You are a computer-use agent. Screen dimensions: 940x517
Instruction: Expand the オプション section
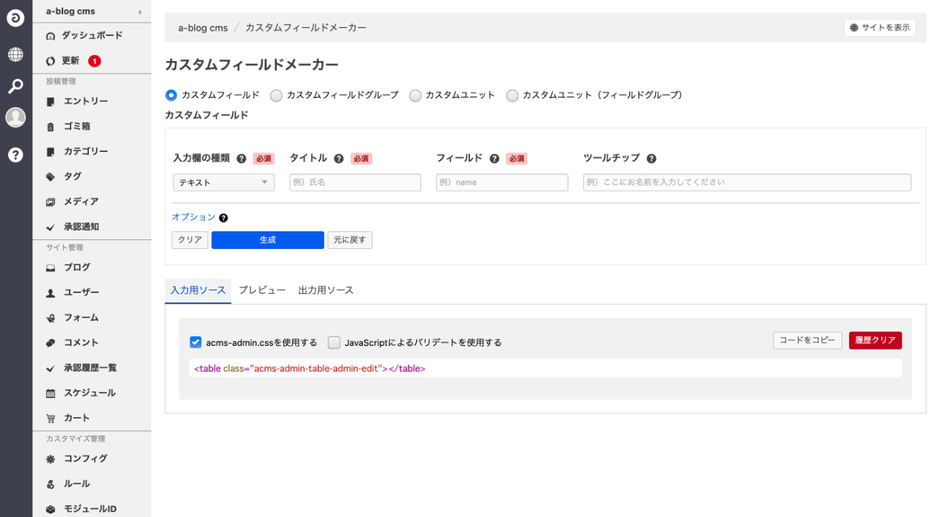pos(193,217)
